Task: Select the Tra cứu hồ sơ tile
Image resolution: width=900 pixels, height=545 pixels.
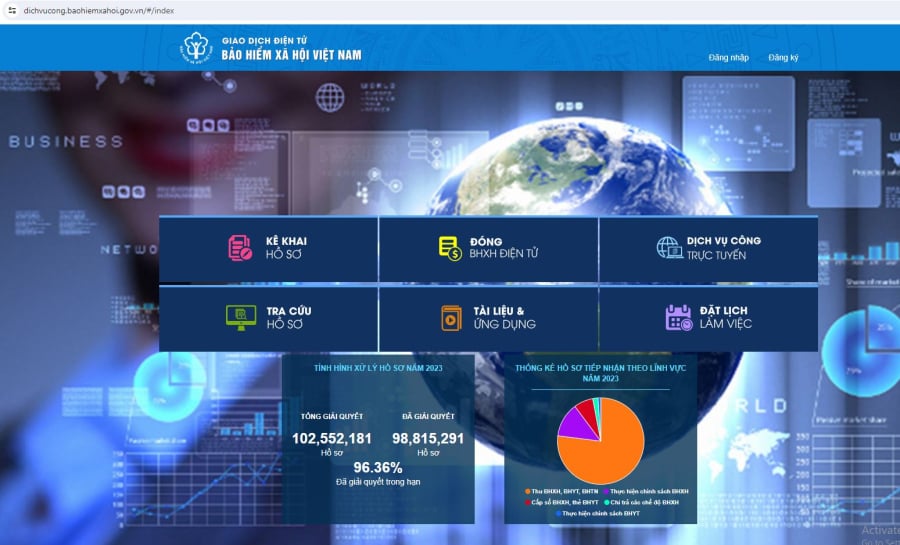Action: pyautogui.click(x=269, y=318)
